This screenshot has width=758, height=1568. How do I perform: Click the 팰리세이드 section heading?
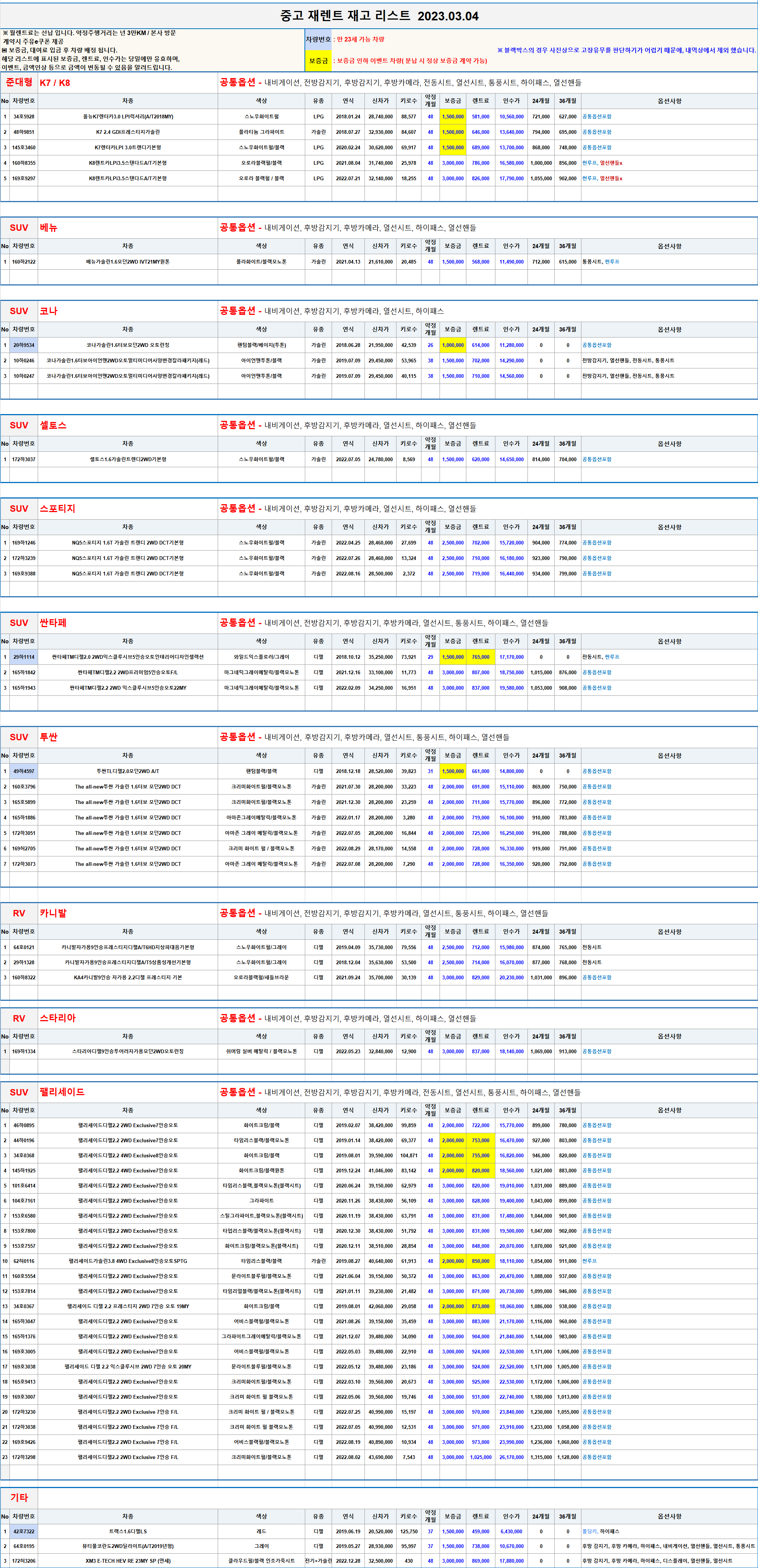[62, 1092]
